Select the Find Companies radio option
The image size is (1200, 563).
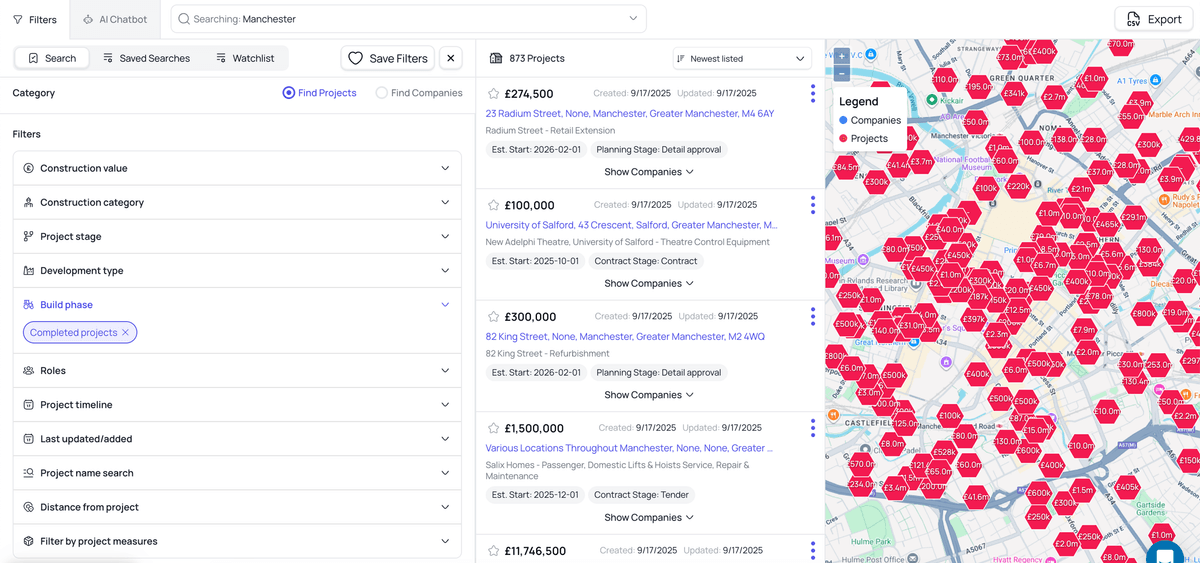(x=381, y=93)
